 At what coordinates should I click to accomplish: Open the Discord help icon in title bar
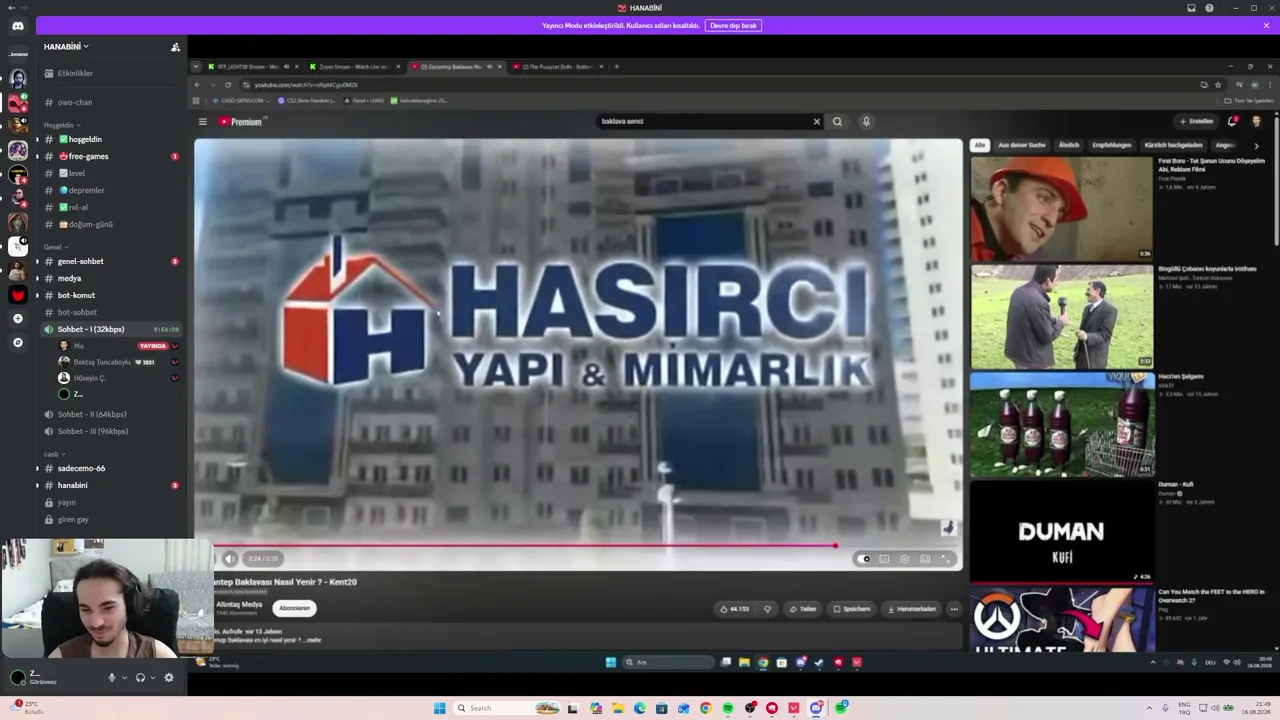coord(1209,8)
